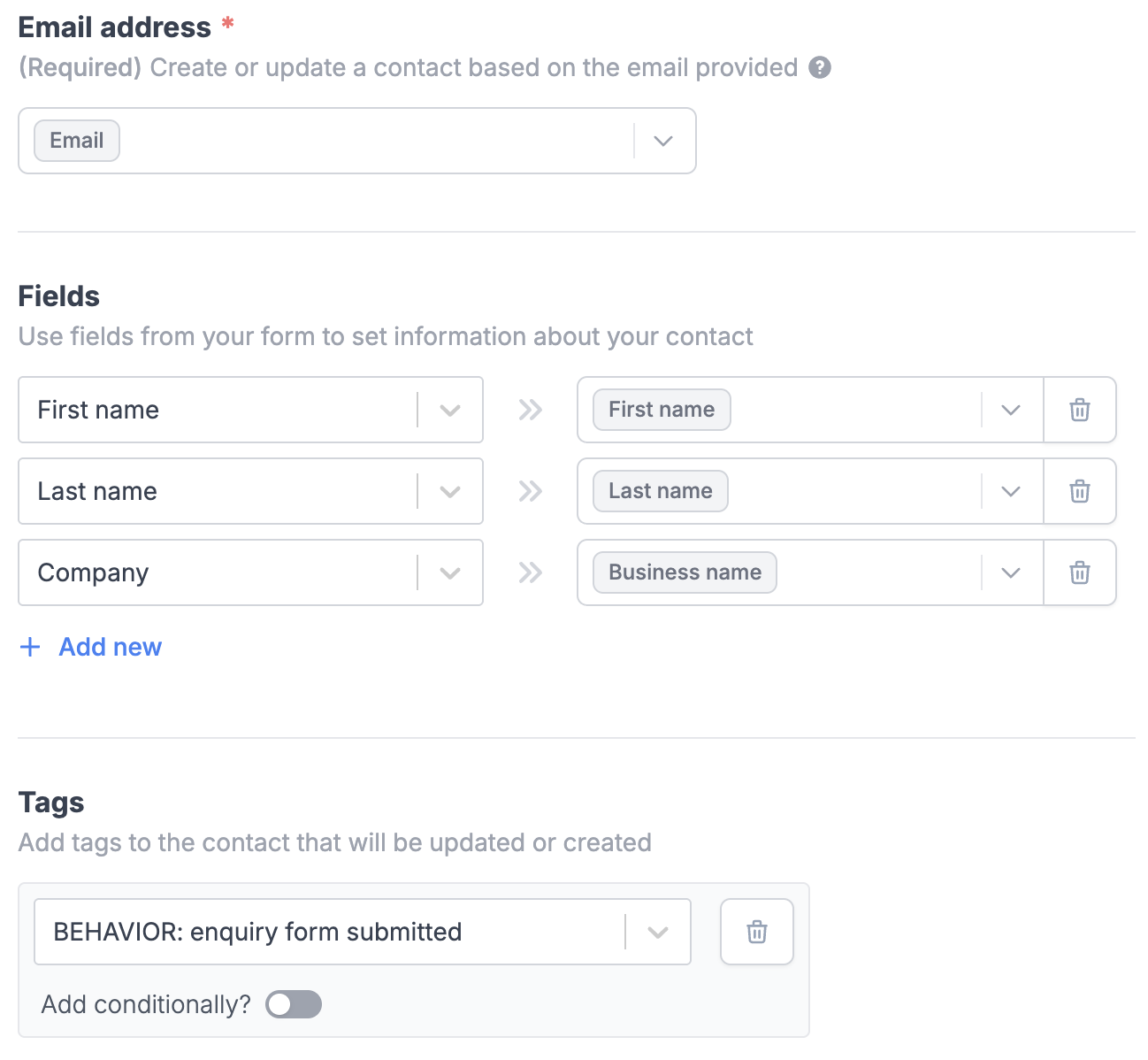Screen dimensions: 1148x1060
Task: Delete the First name field mapping
Action: click(x=1079, y=410)
